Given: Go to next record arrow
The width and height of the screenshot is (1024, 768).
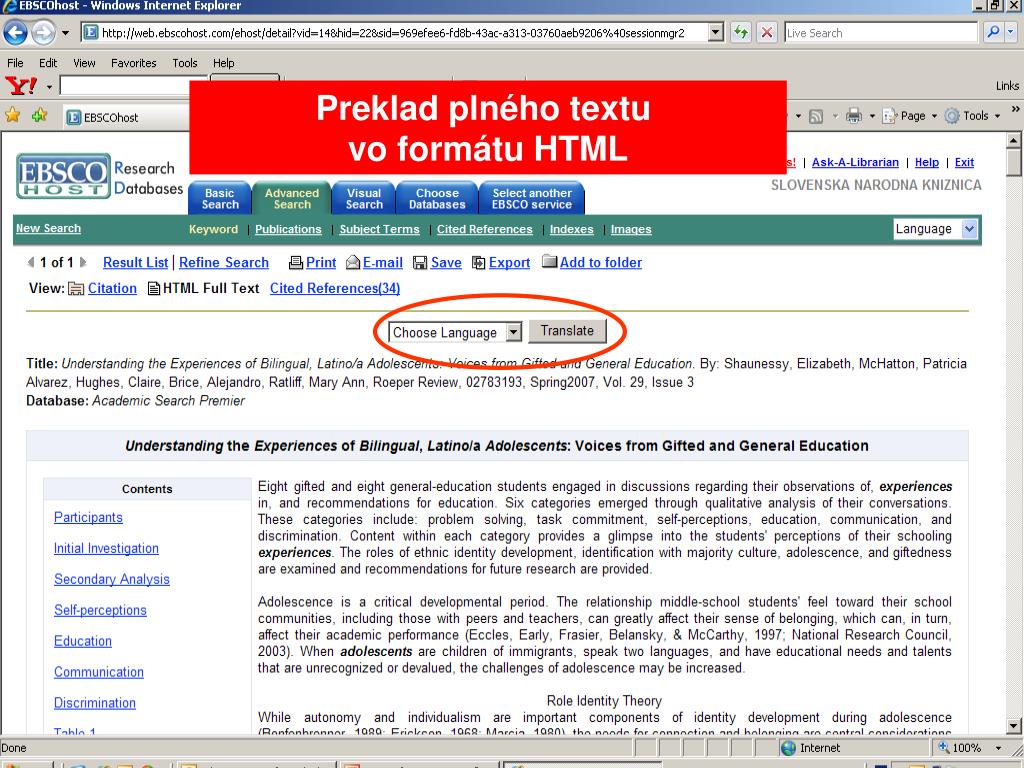Looking at the screenshot, I should pos(83,263).
